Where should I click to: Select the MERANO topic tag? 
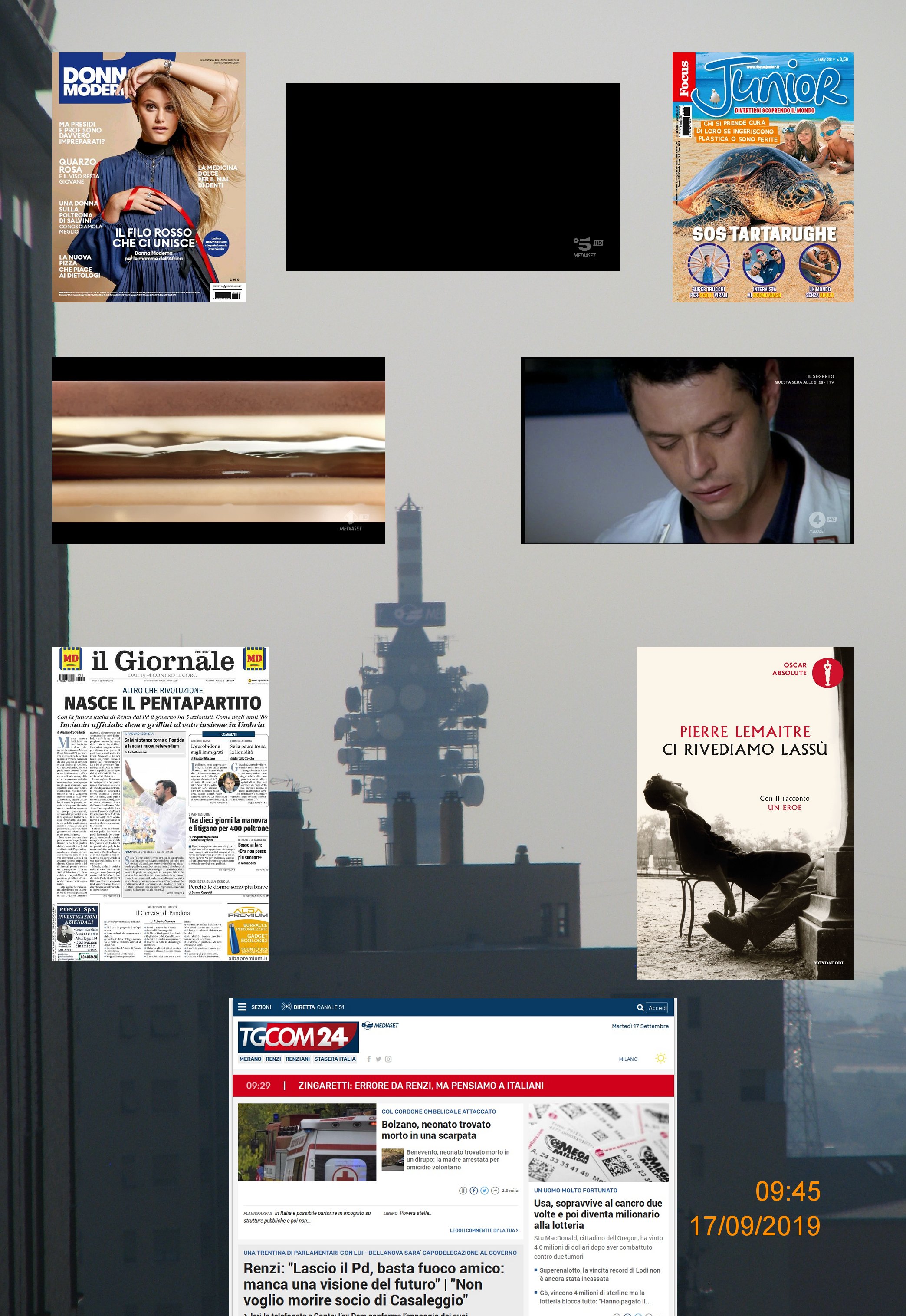pos(250,1059)
